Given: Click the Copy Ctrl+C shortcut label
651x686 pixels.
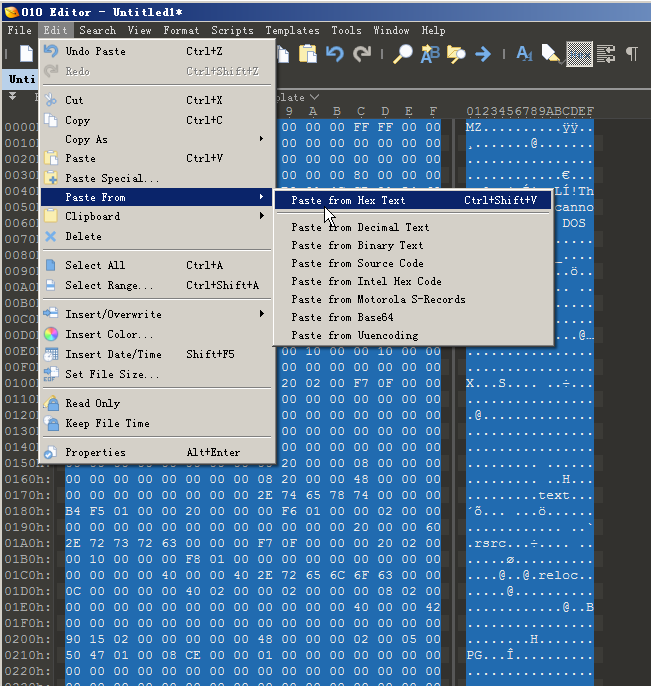Looking at the screenshot, I should tap(204, 120).
